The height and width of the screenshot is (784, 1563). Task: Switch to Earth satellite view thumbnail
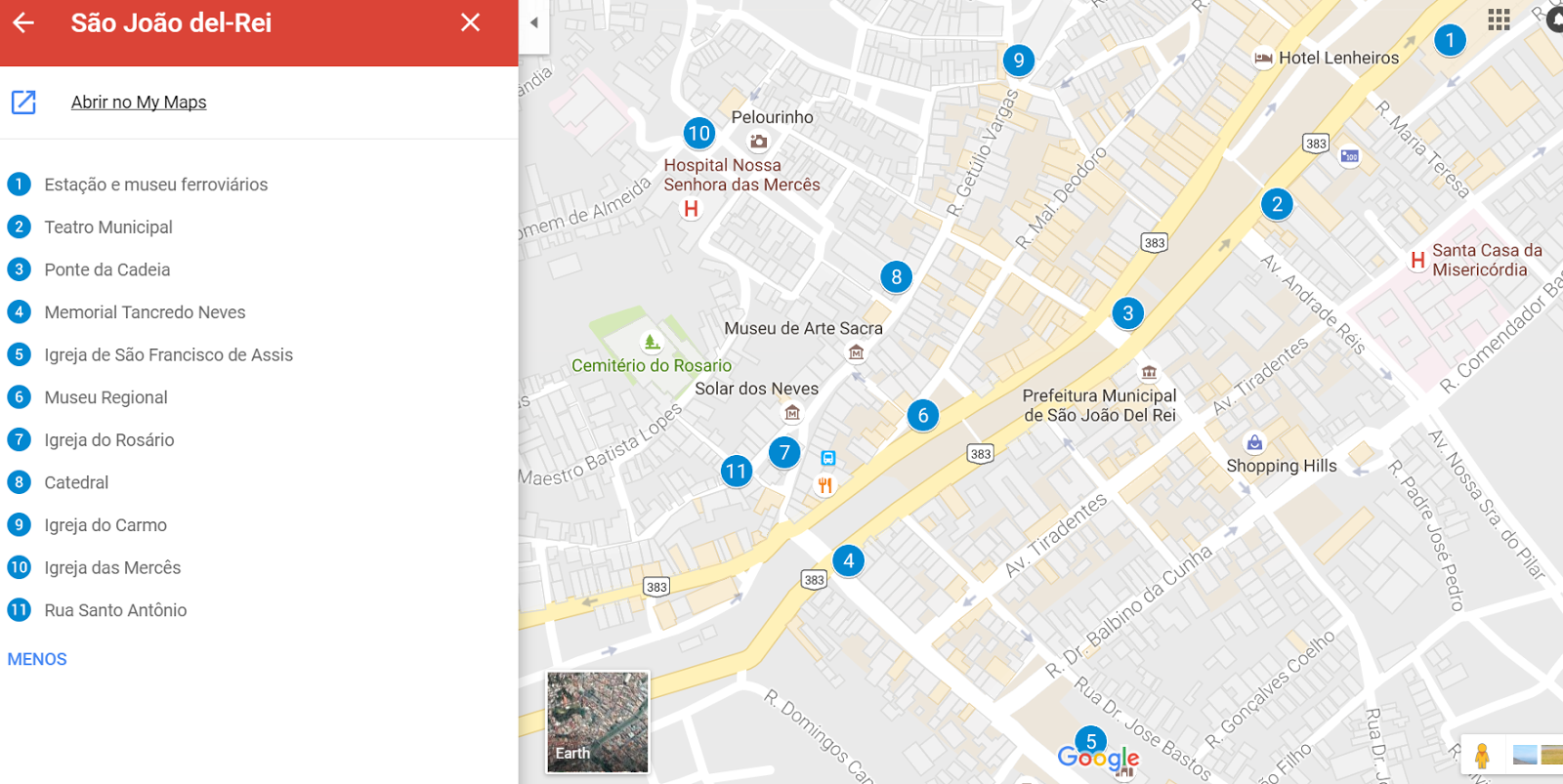(x=598, y=722)
